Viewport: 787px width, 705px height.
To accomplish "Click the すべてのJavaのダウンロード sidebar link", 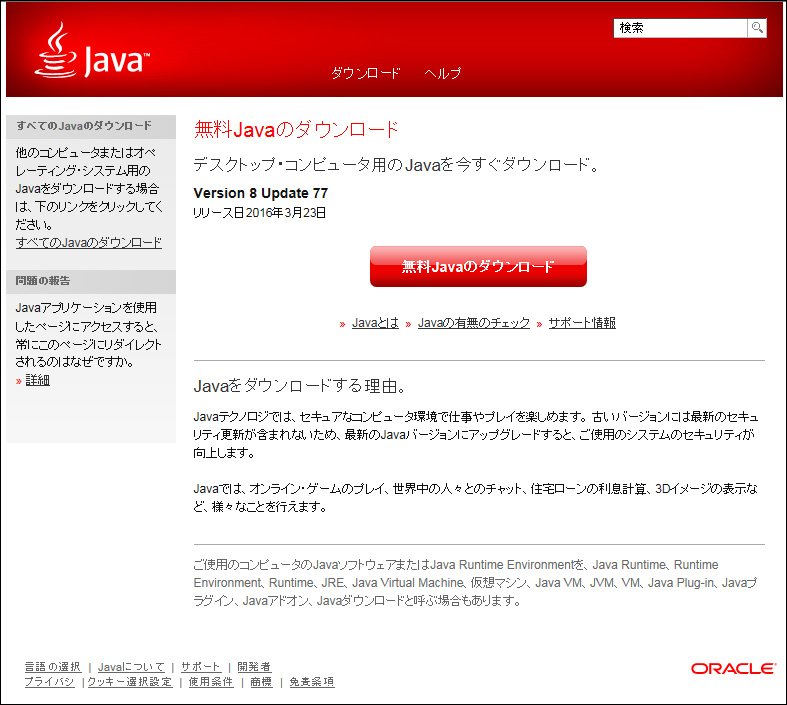I will pos(89,243).
